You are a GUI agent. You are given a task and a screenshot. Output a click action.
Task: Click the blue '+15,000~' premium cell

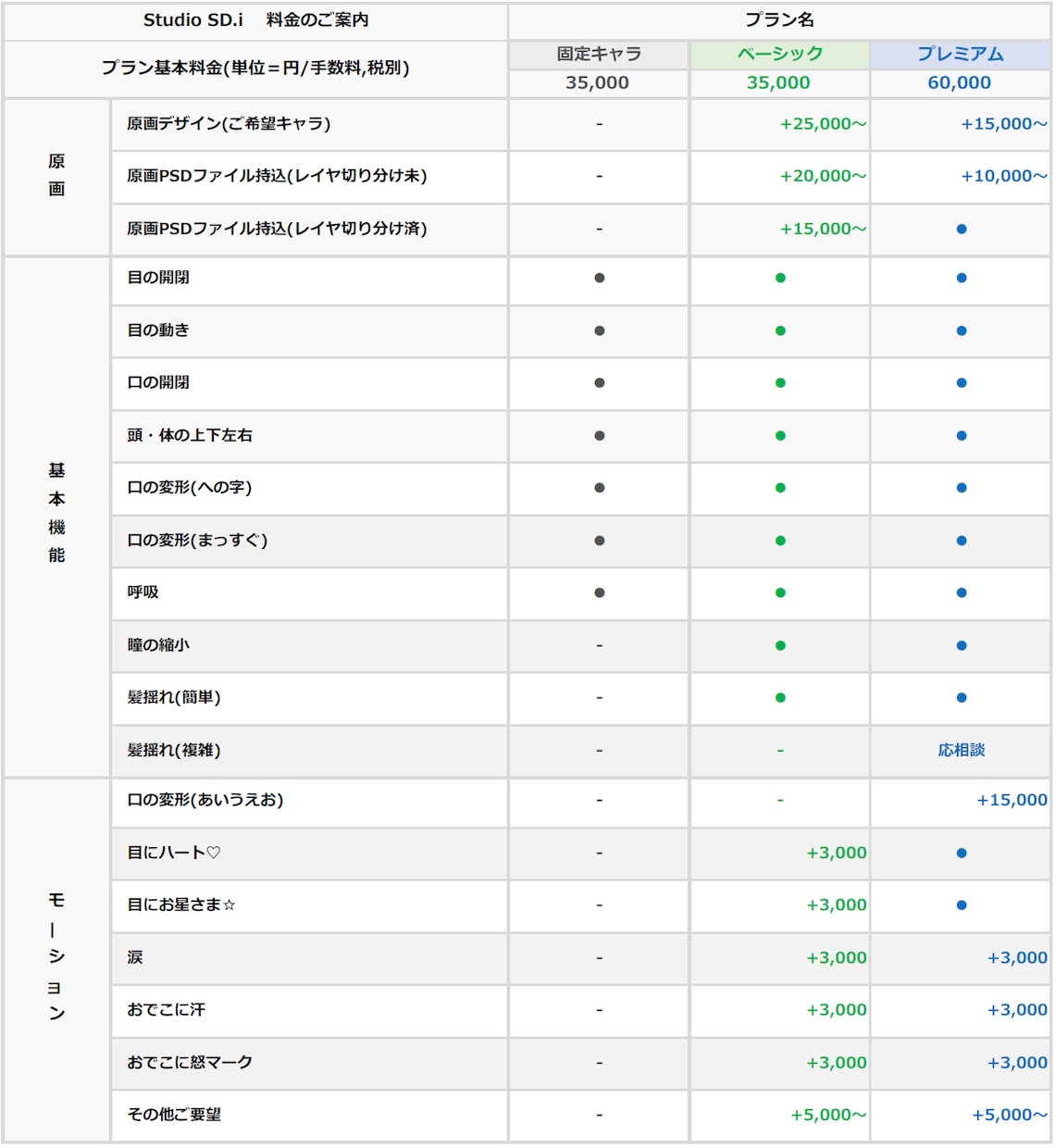click(1004, 124)
